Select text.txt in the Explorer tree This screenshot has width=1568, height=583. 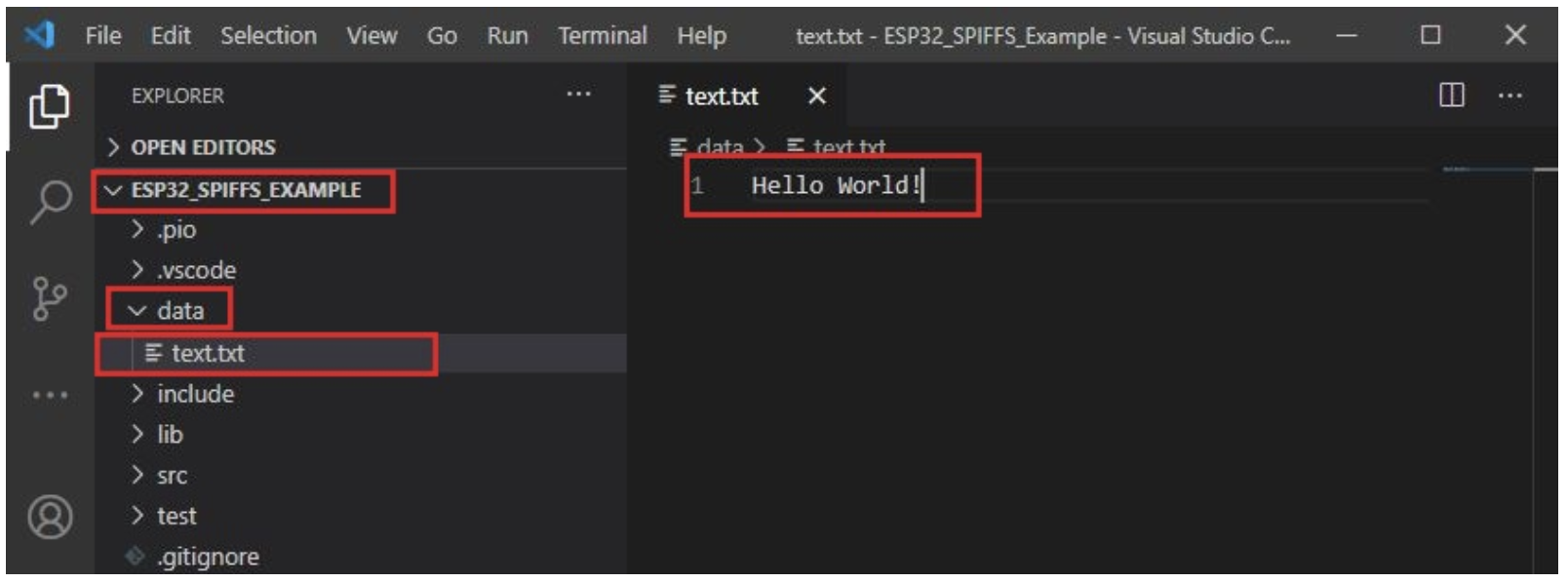tap(361, 353)
